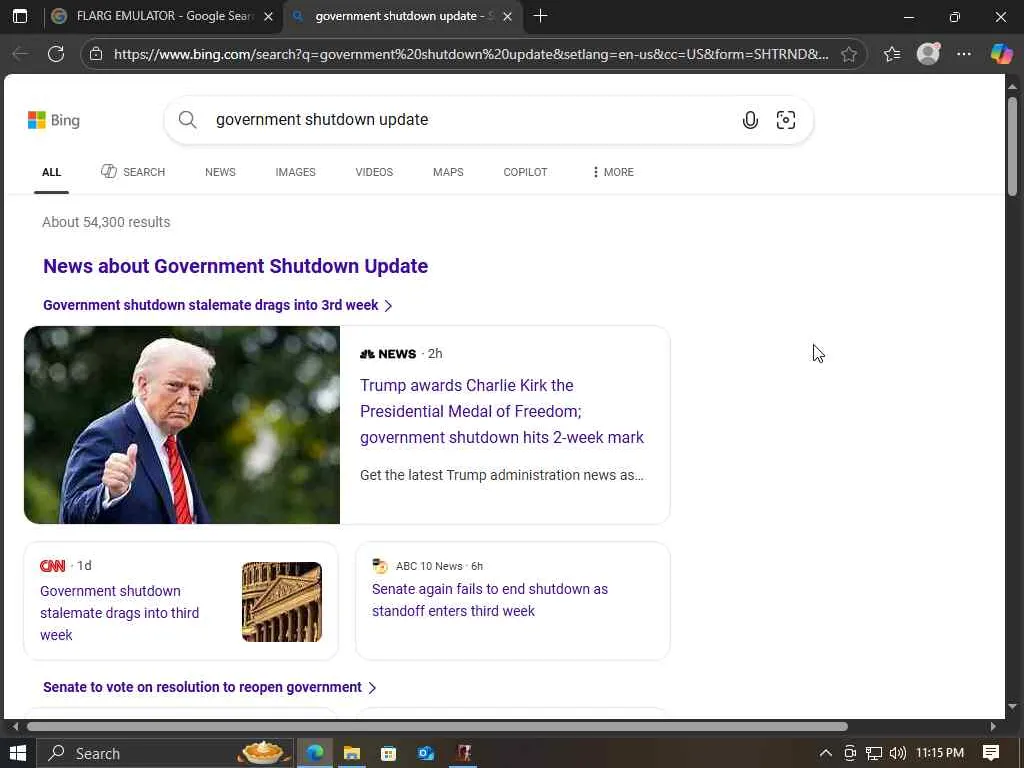Switch to the MAPS tab

click(448, 172)
